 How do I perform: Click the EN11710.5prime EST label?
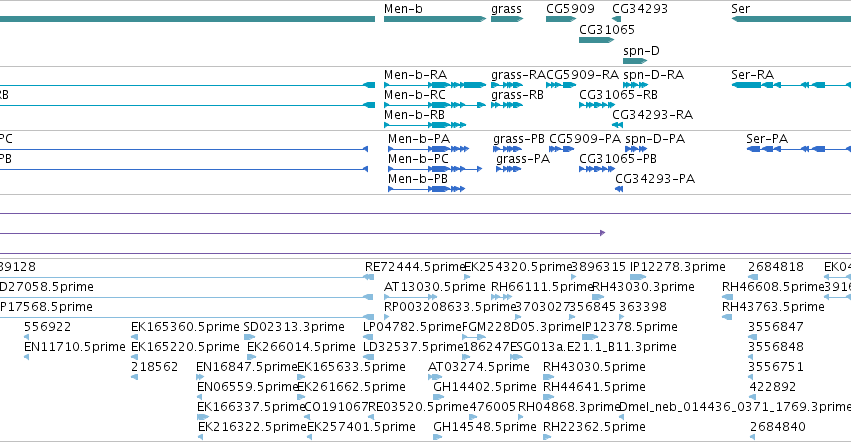75,346
